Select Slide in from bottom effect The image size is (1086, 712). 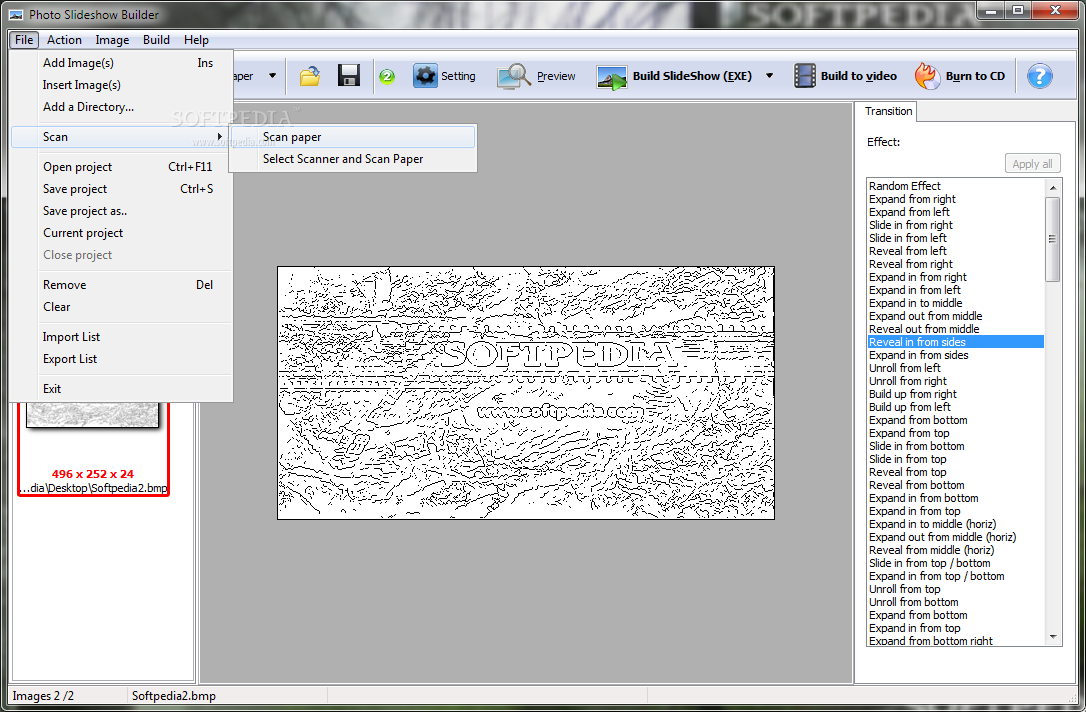tap(956, 446)
